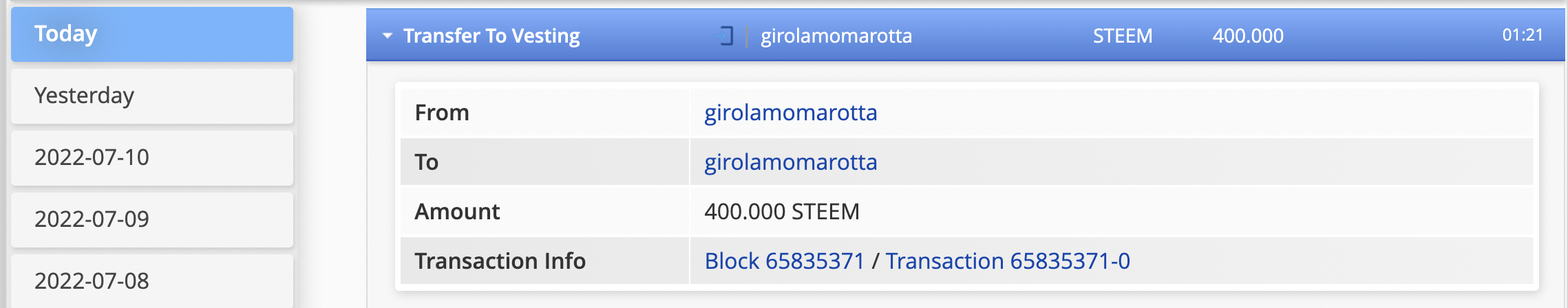Click the 400.000 amount in header

(x=1247, y=36)
